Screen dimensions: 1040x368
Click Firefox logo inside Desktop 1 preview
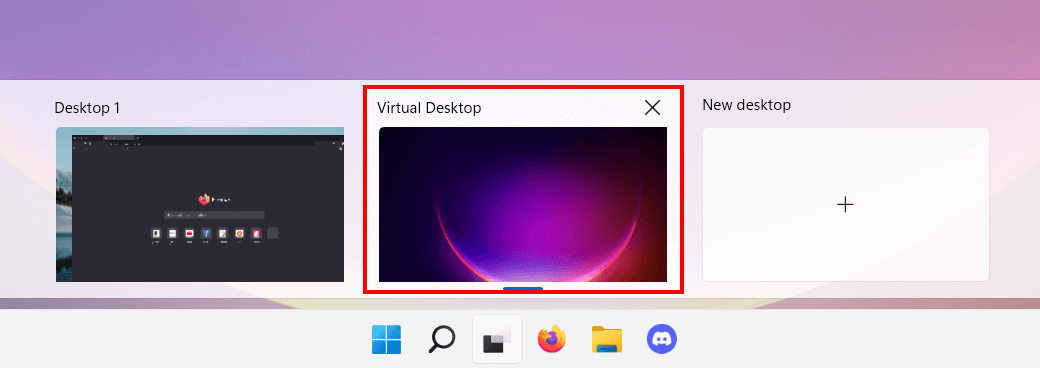[x=204, y=198]
